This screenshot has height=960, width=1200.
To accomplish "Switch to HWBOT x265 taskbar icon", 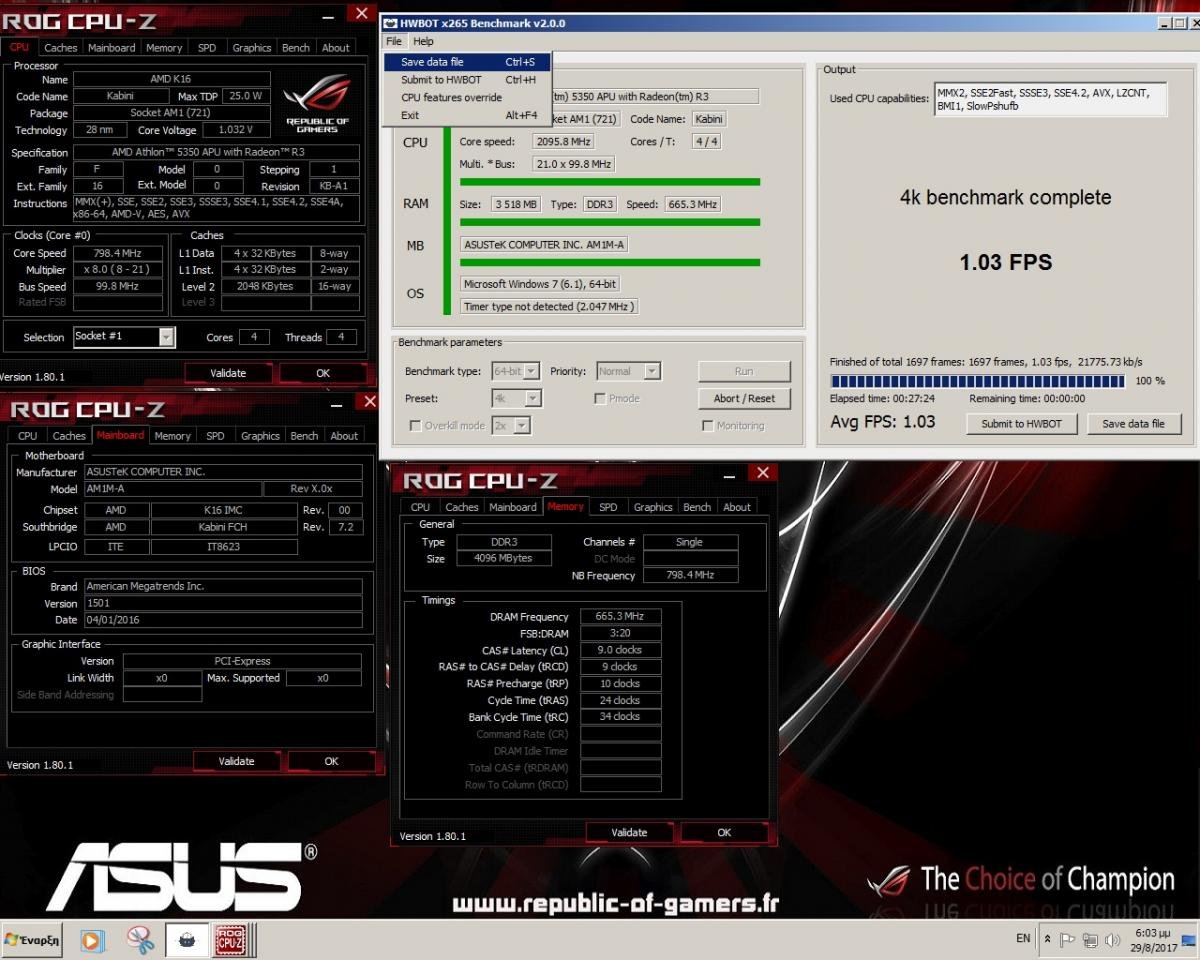I will coord(187,940).
